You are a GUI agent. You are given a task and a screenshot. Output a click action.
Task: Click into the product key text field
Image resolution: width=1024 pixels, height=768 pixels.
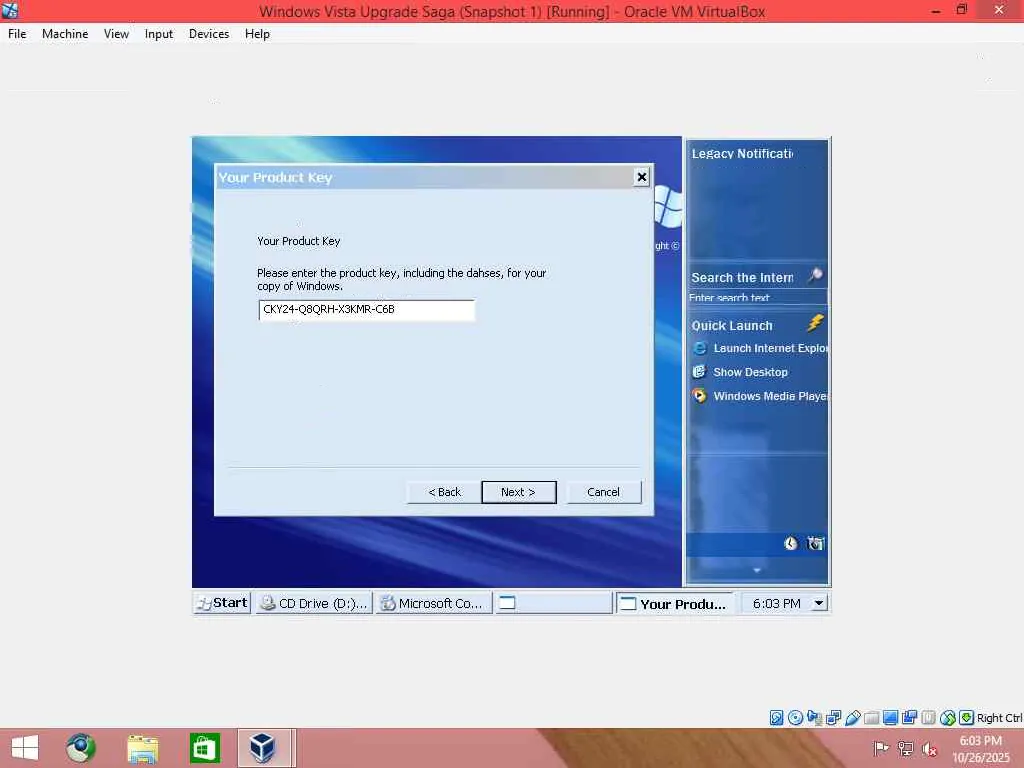(x=366, y=310)
